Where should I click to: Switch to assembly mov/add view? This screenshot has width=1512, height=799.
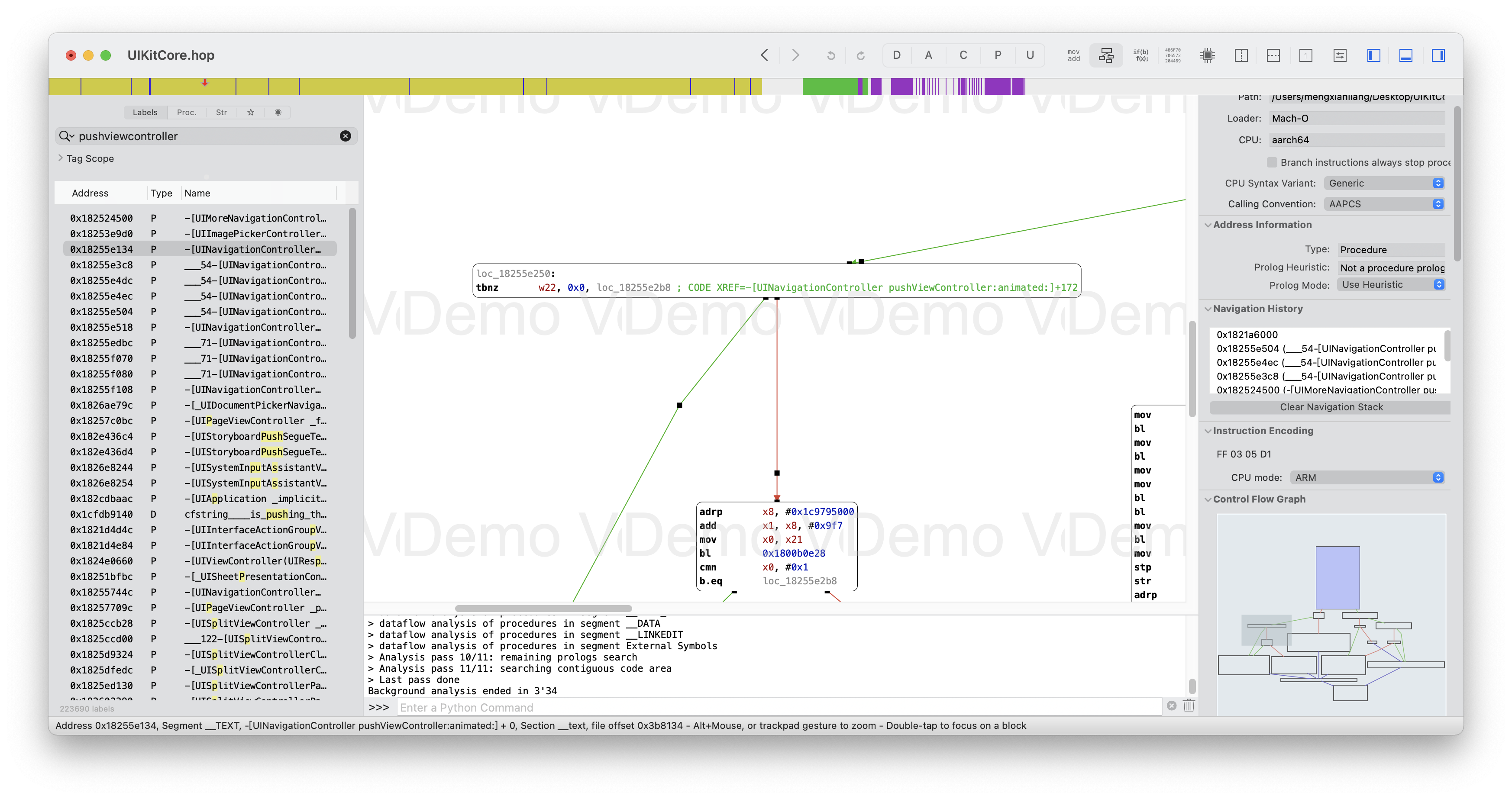pos(1073,55)
